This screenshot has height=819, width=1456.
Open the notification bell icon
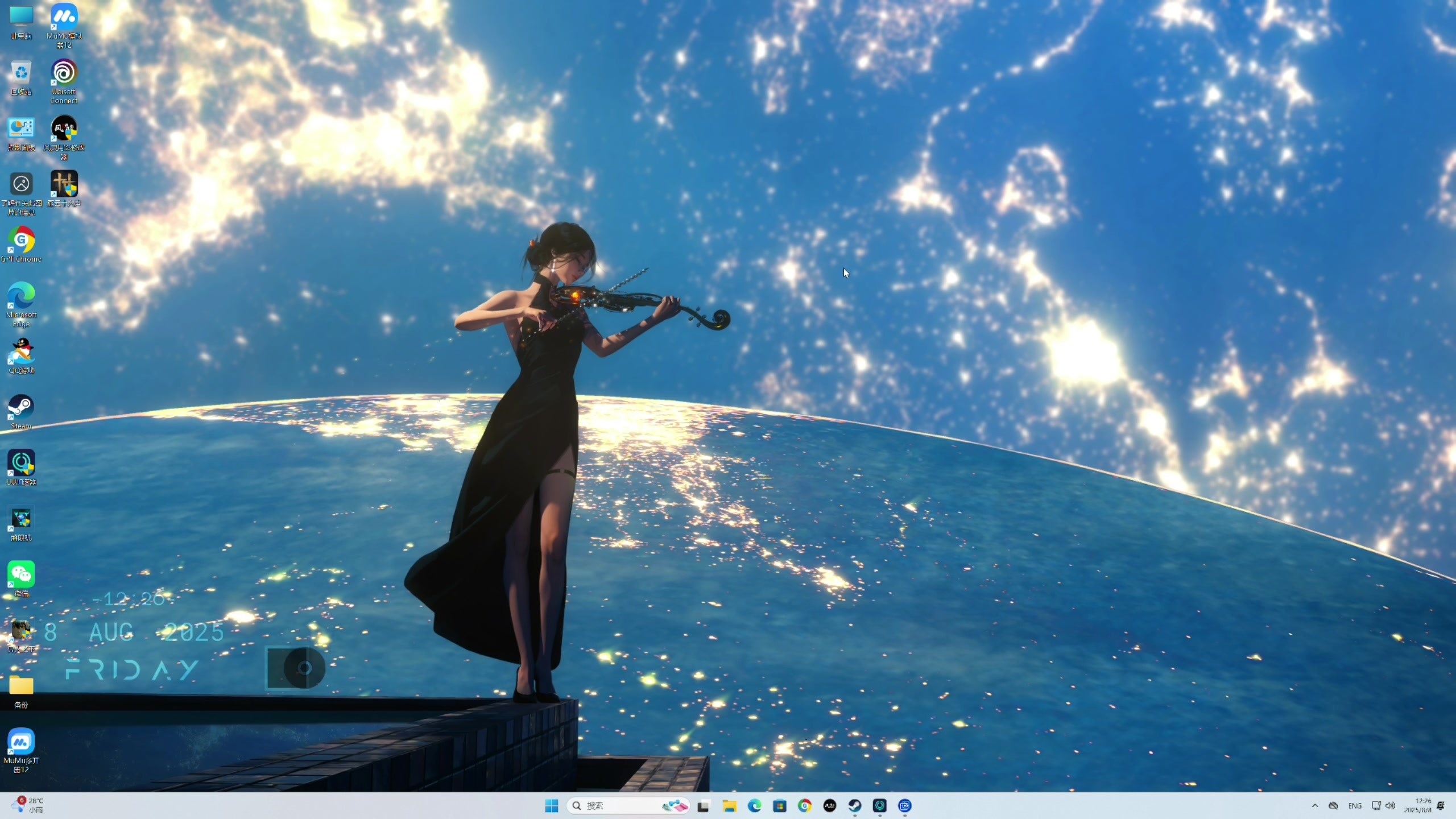pos(1441,806)
